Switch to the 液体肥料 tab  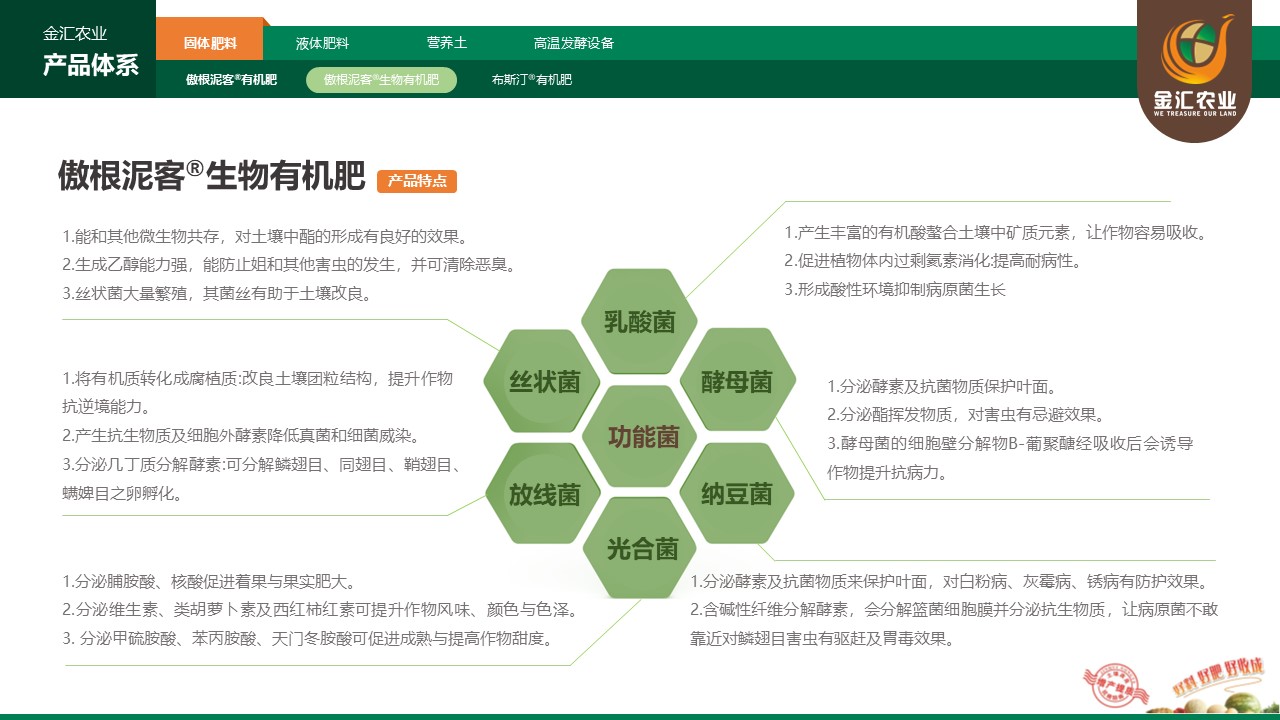322,44
